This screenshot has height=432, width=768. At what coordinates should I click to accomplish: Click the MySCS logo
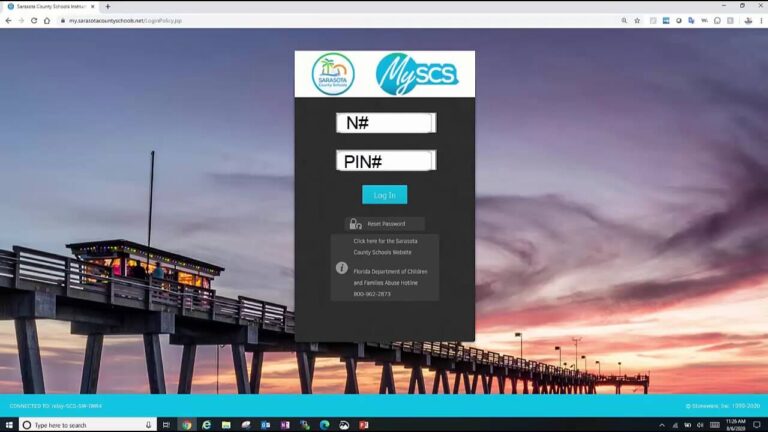[x=417, y=74]
